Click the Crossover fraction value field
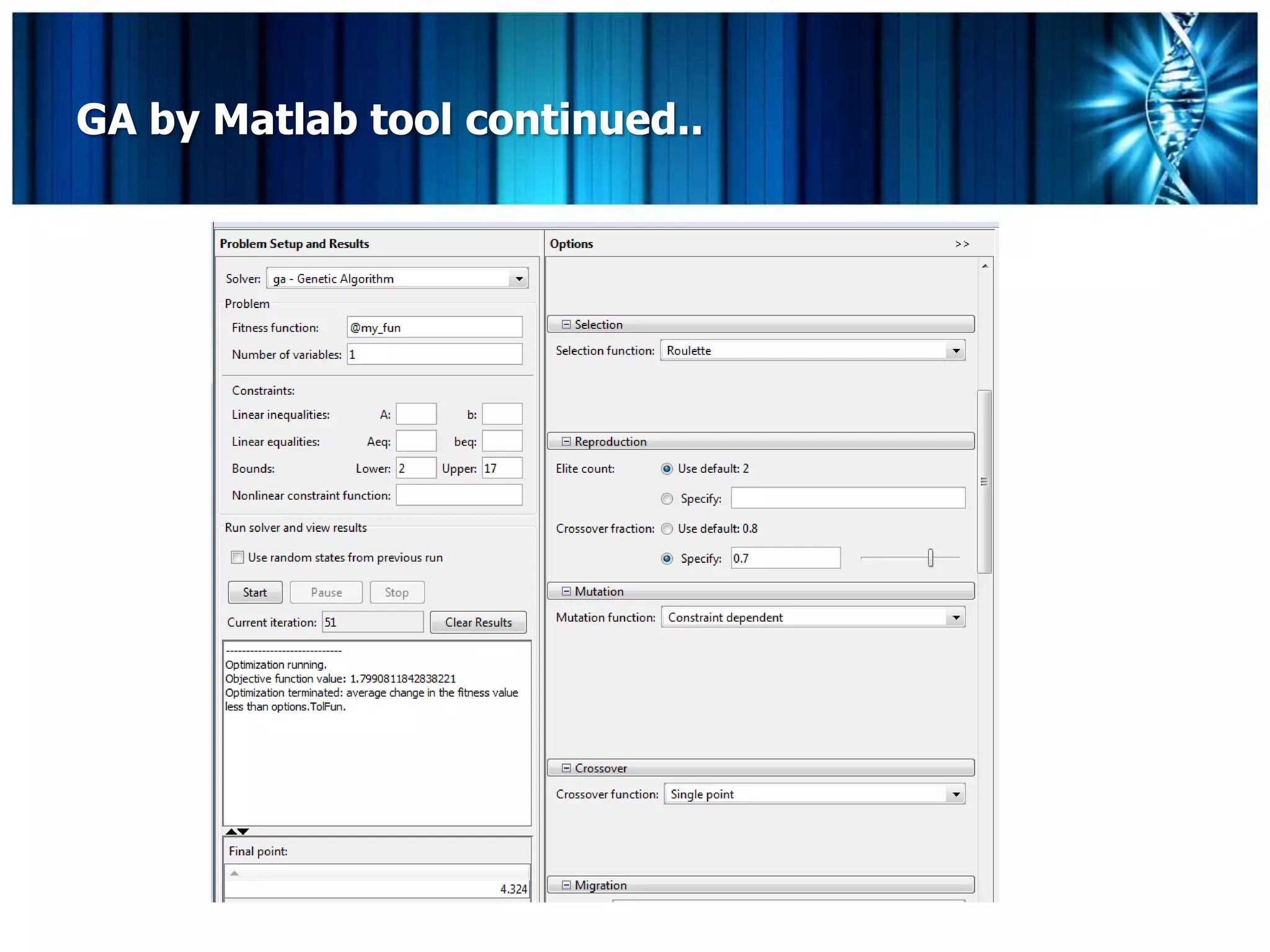The height and width of the screenshot is (952, 1270). (x=786, y=558)
